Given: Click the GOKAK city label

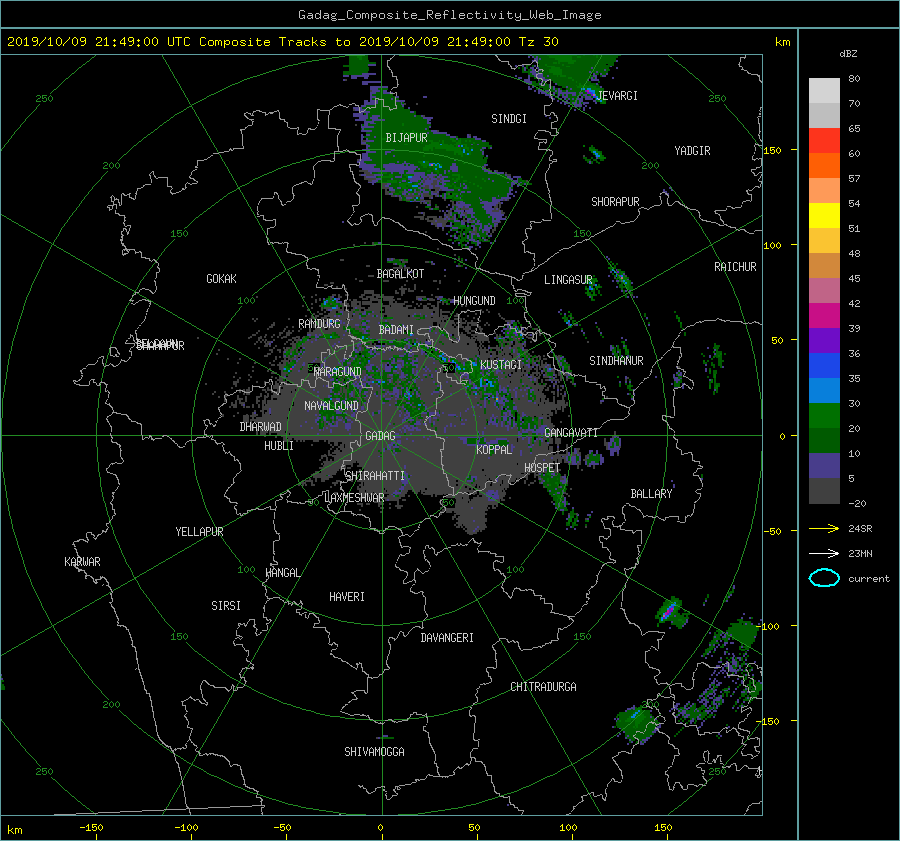Looking at the screenshot, I should pyautogui.click(x=221, y=279).
